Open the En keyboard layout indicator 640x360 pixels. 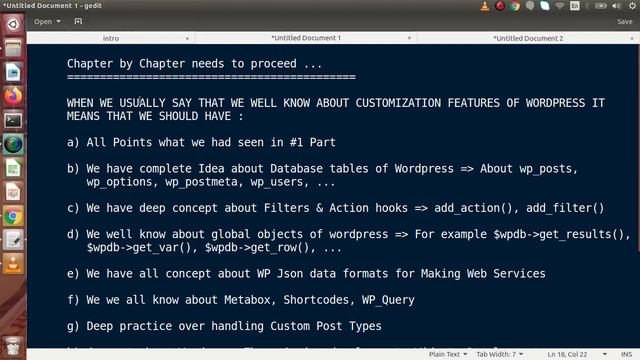575,6
